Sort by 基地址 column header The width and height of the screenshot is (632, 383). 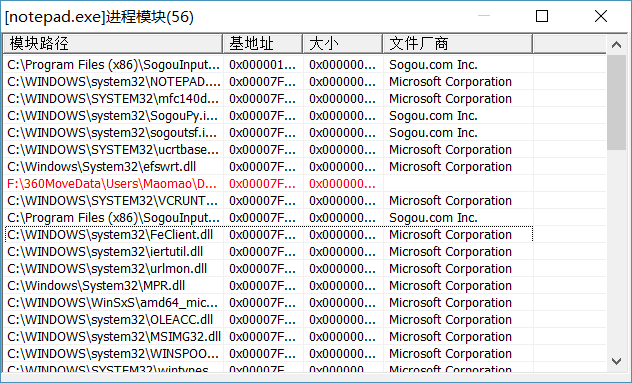(x=262, y=44)
